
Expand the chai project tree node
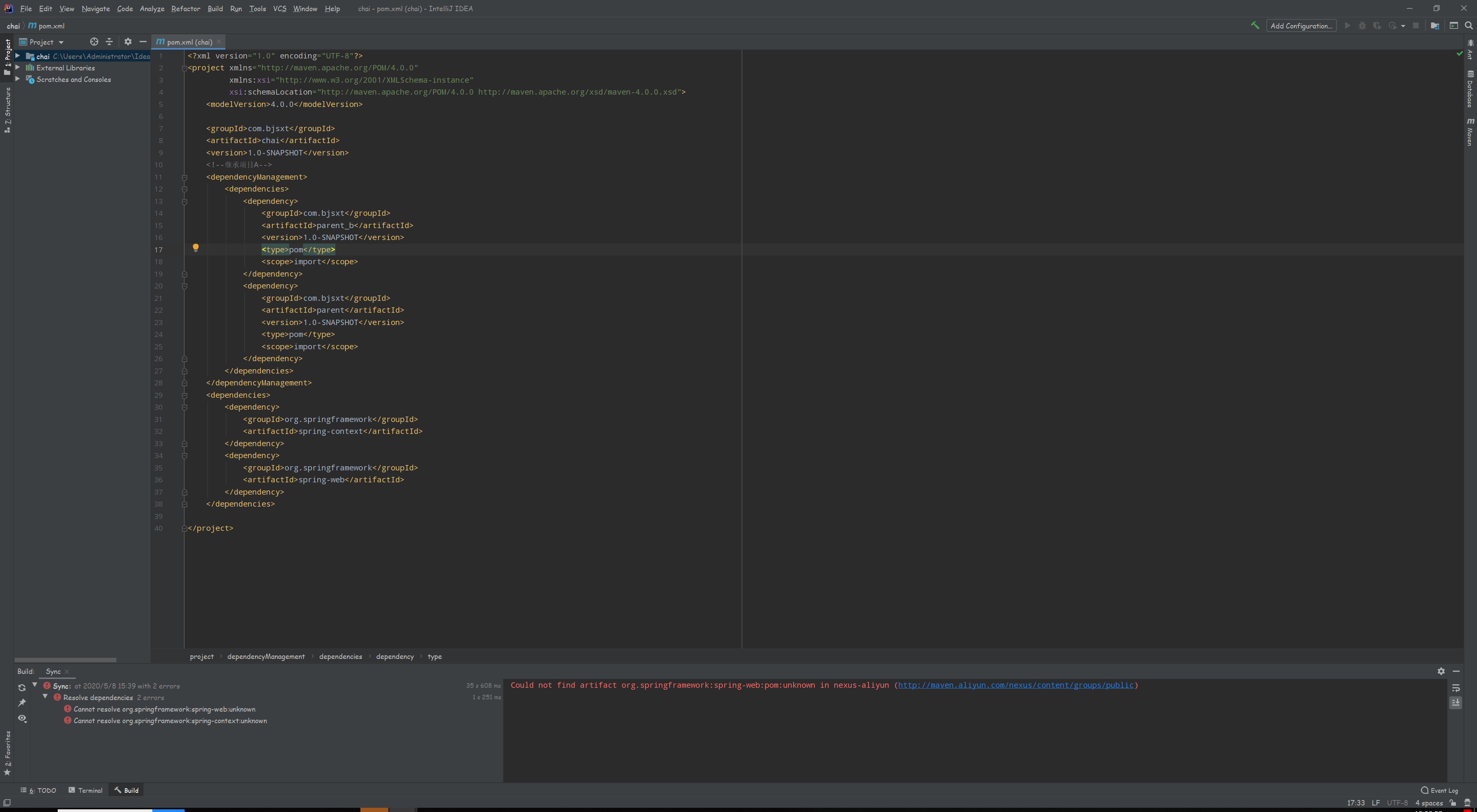click(18, 56)
